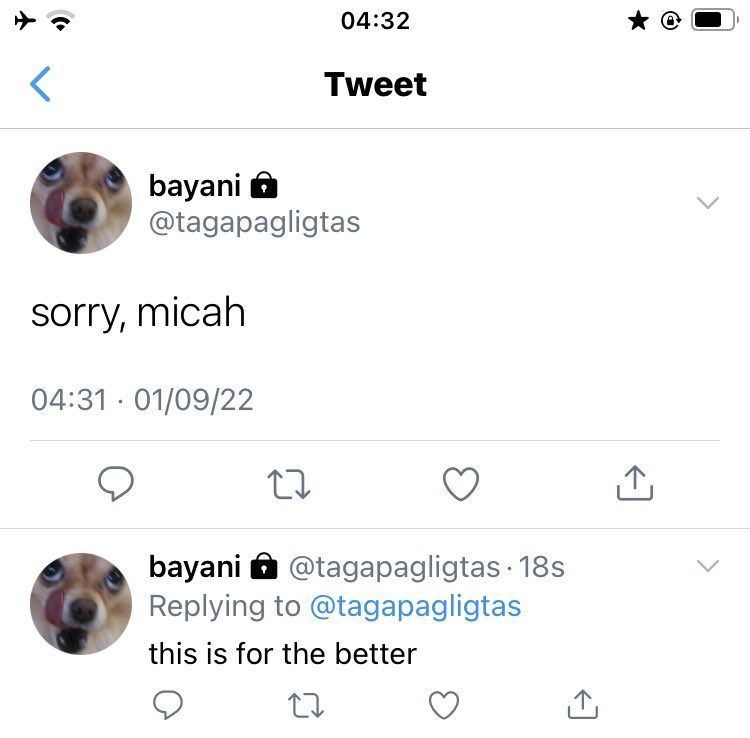Tap the 04:31 · 01/09/22 timestamp
This screenshot has width=750, height=738.
click(142, 399)
